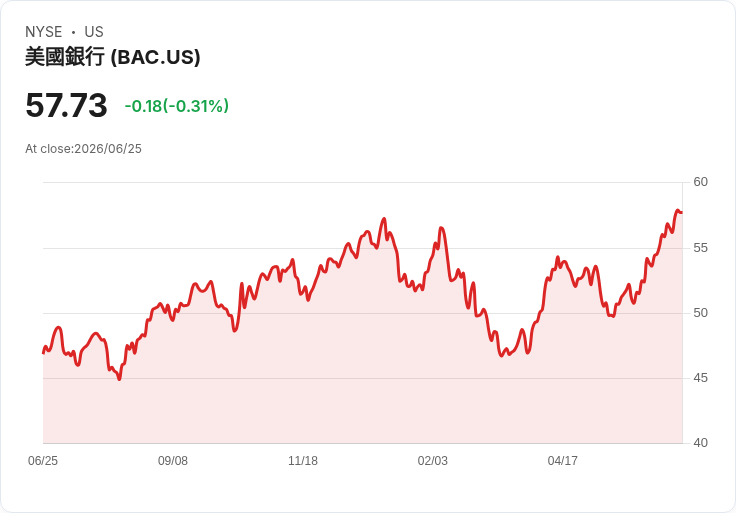Click the first data point at chart's left edge

[x=44, y=353]
